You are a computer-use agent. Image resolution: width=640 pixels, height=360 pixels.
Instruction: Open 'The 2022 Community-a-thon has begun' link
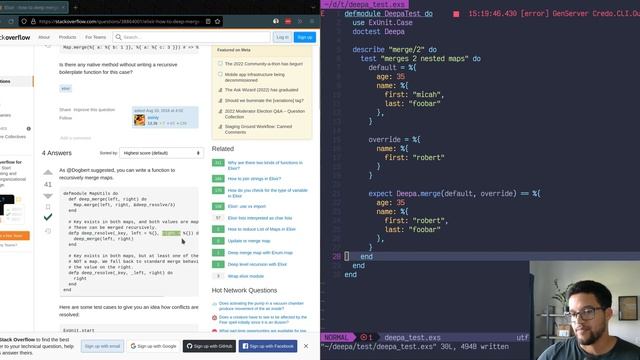pyautogui.click(x=264, y=64)
